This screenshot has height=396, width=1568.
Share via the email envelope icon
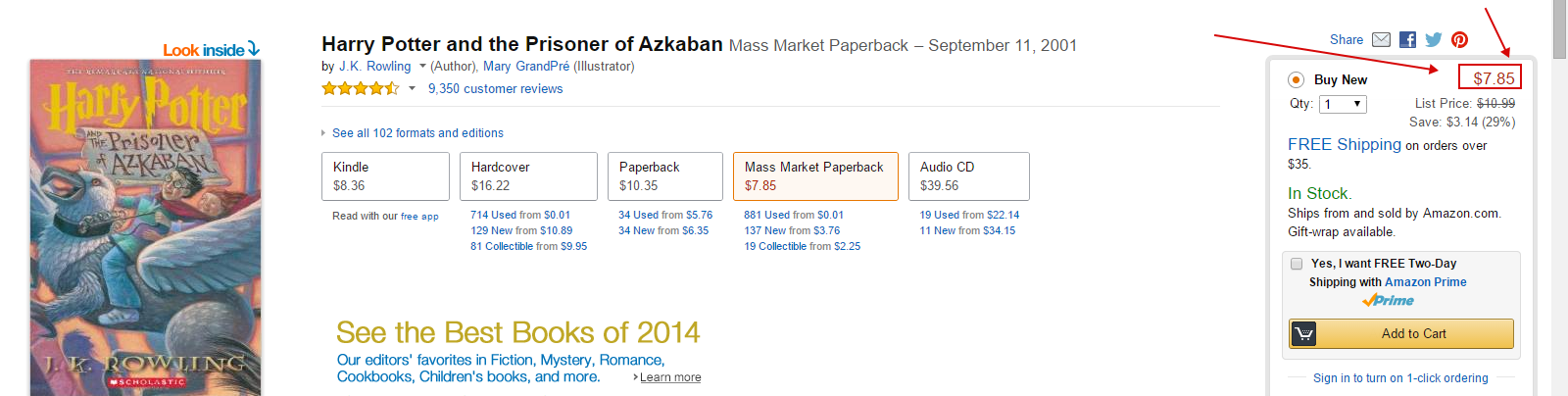click(1381, 40)
